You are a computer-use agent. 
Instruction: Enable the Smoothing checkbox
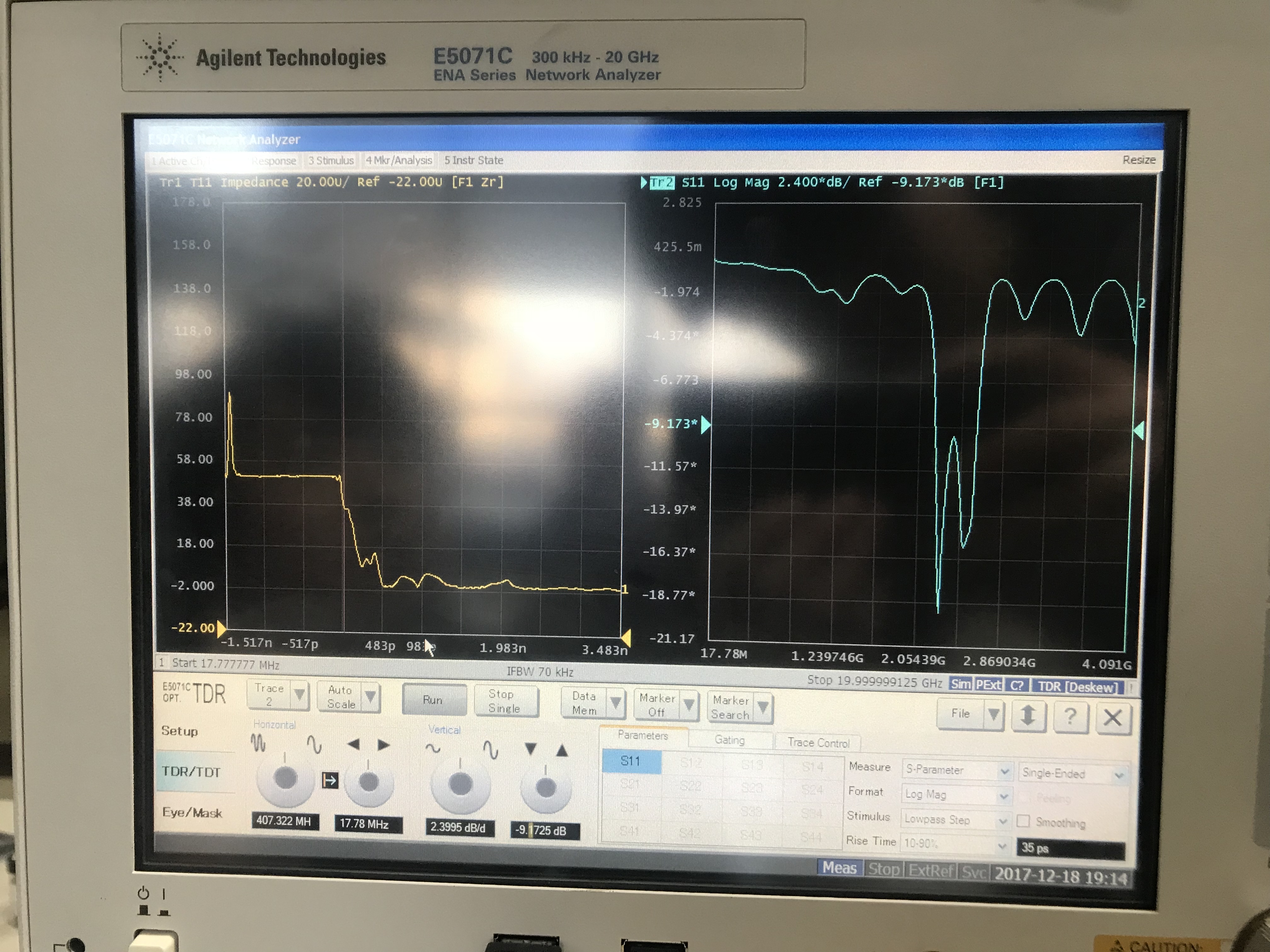(1023, 821)
